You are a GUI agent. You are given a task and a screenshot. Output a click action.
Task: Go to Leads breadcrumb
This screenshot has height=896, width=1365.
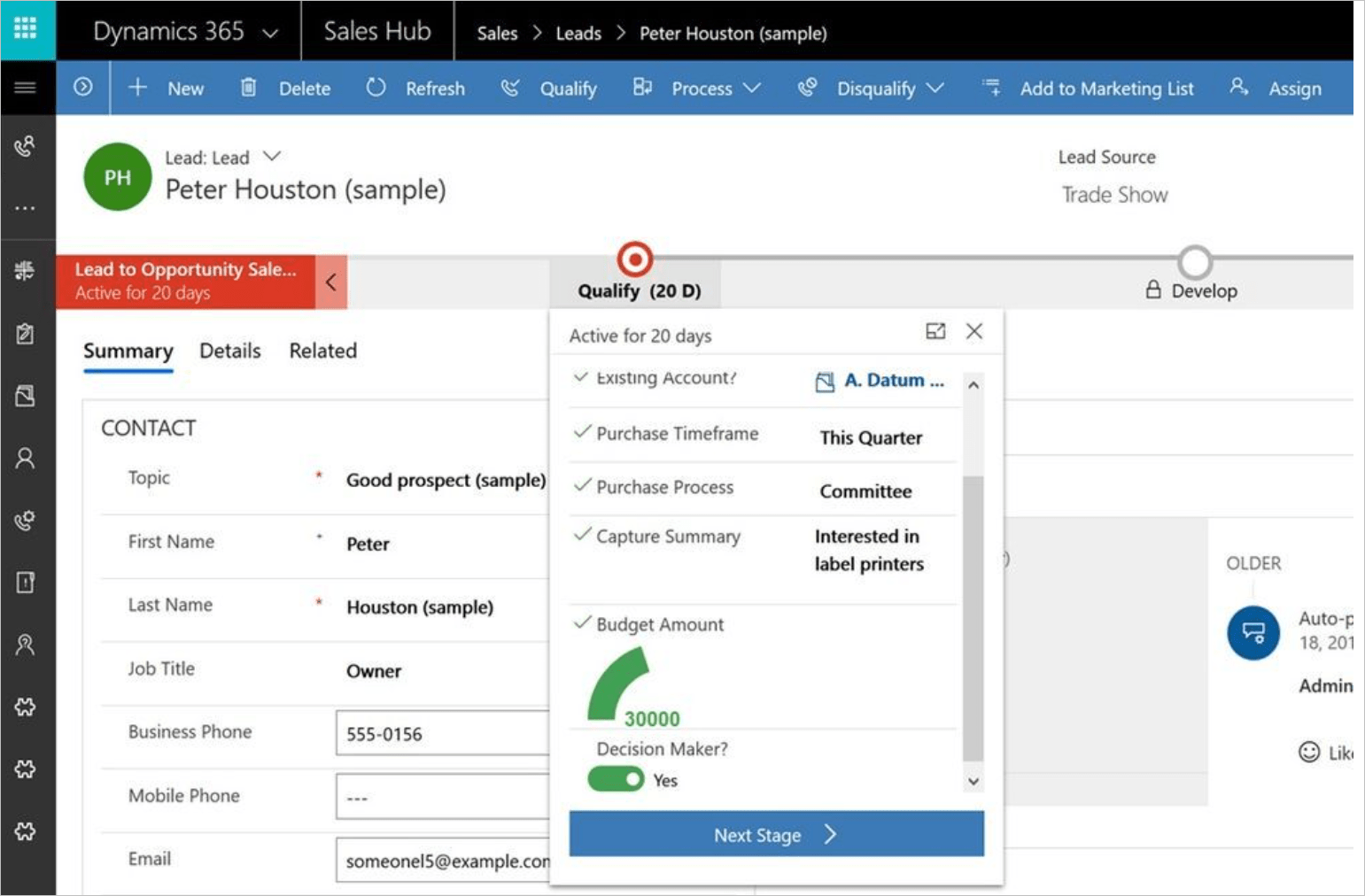pyautogui.click(x=578, y=34)
